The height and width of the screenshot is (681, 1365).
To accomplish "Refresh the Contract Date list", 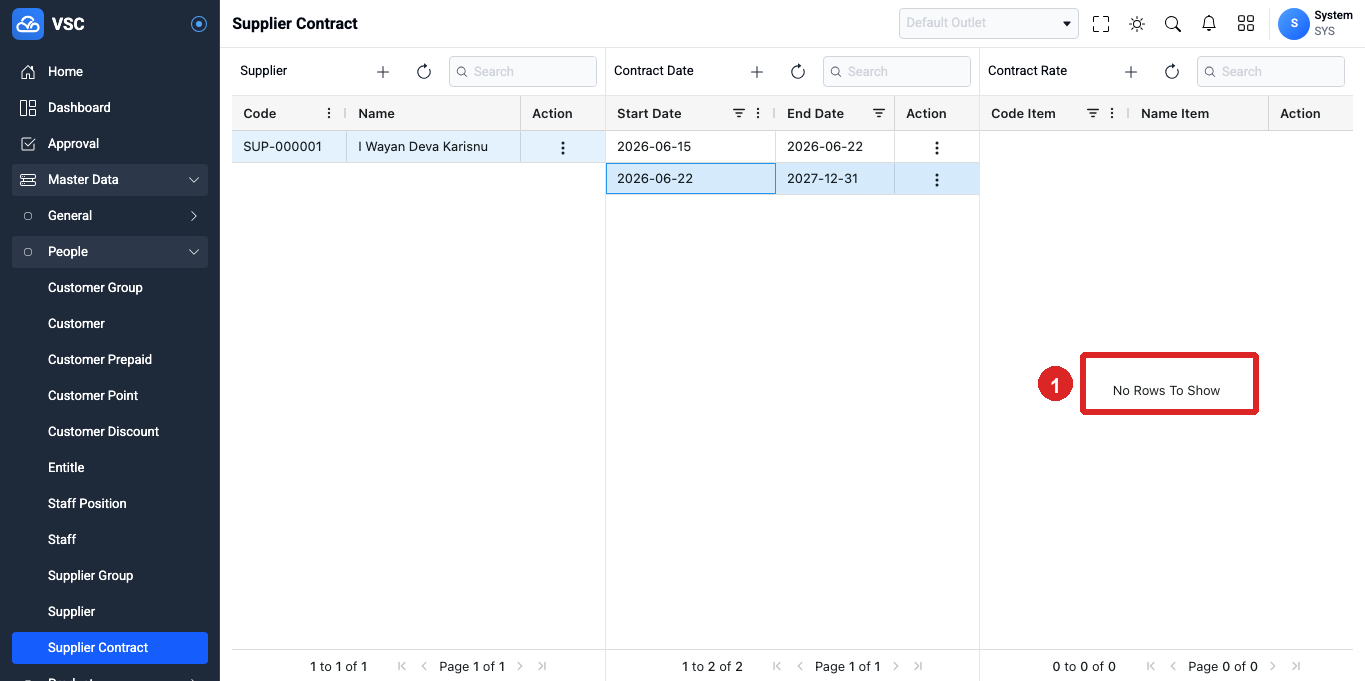I will 798,72.
